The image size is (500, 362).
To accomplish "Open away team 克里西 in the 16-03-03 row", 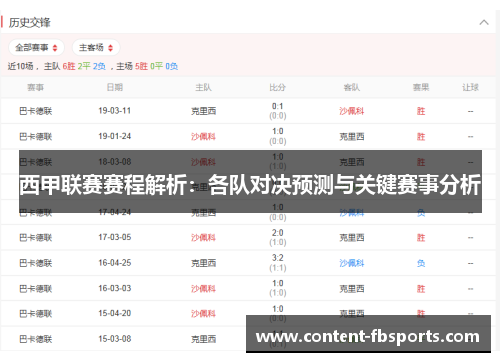I will 352,289.
